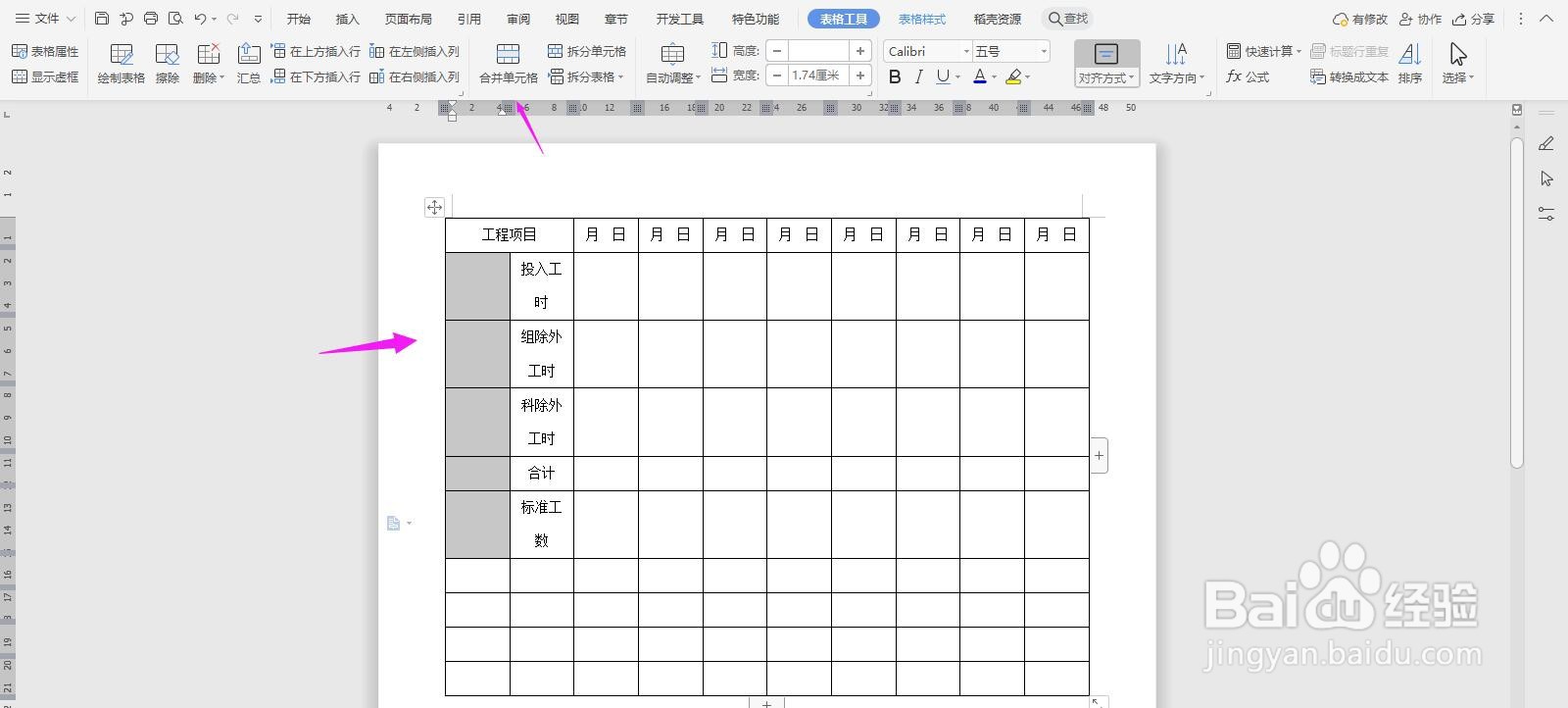
Task: Switch to the 页面布局 tab
Action: pos(409,19)
